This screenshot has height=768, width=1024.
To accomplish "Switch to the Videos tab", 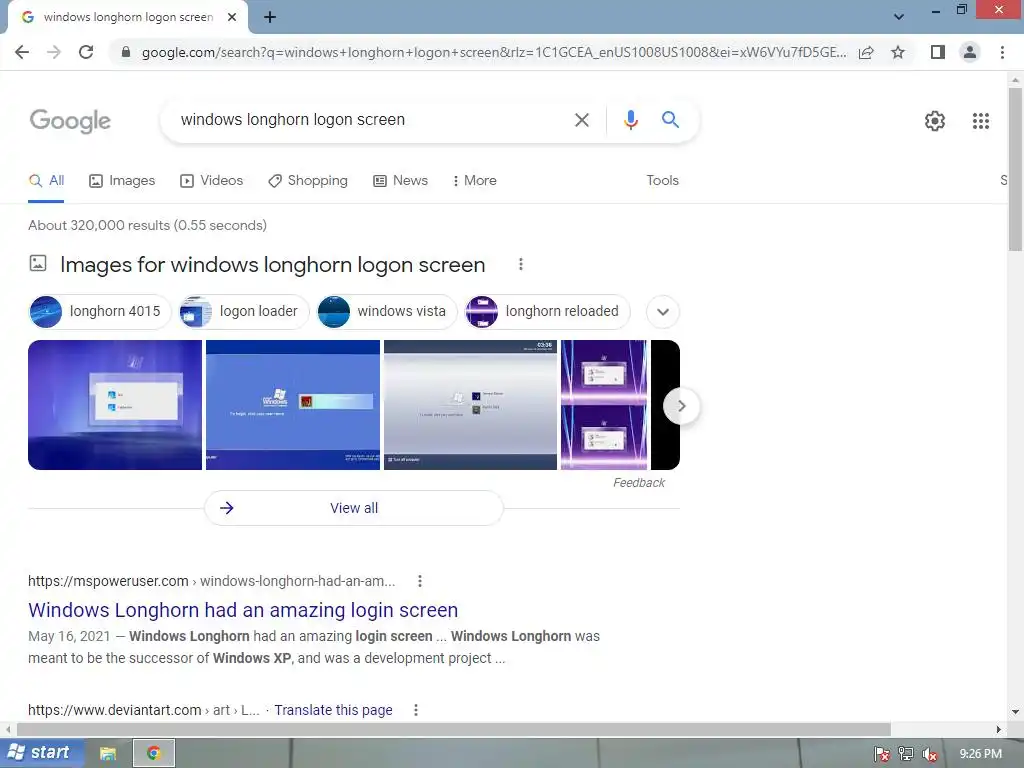I will [212, 181].
